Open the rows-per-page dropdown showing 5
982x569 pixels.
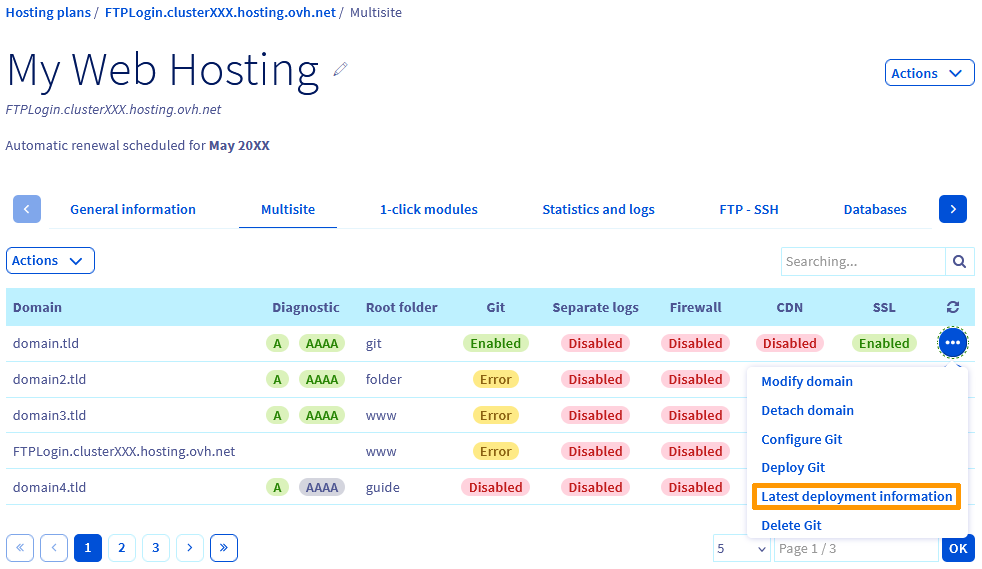(741, 549)
